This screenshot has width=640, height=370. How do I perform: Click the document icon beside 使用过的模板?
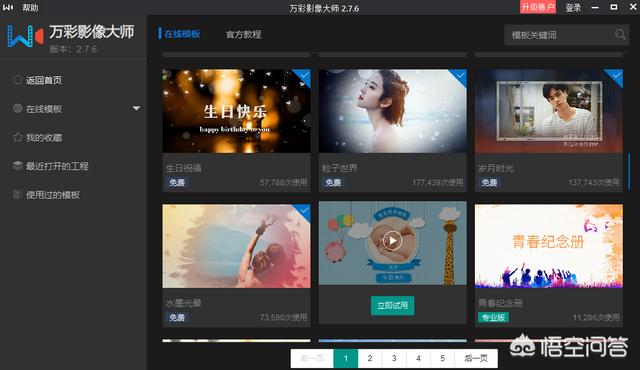coord(17,195)
